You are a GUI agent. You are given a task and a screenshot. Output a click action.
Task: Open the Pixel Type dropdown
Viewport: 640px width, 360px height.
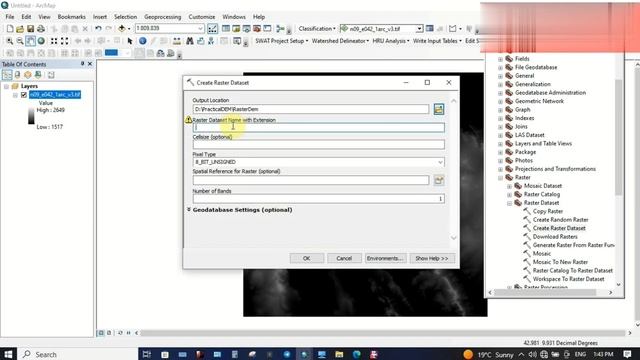click(x=440, y=162)
